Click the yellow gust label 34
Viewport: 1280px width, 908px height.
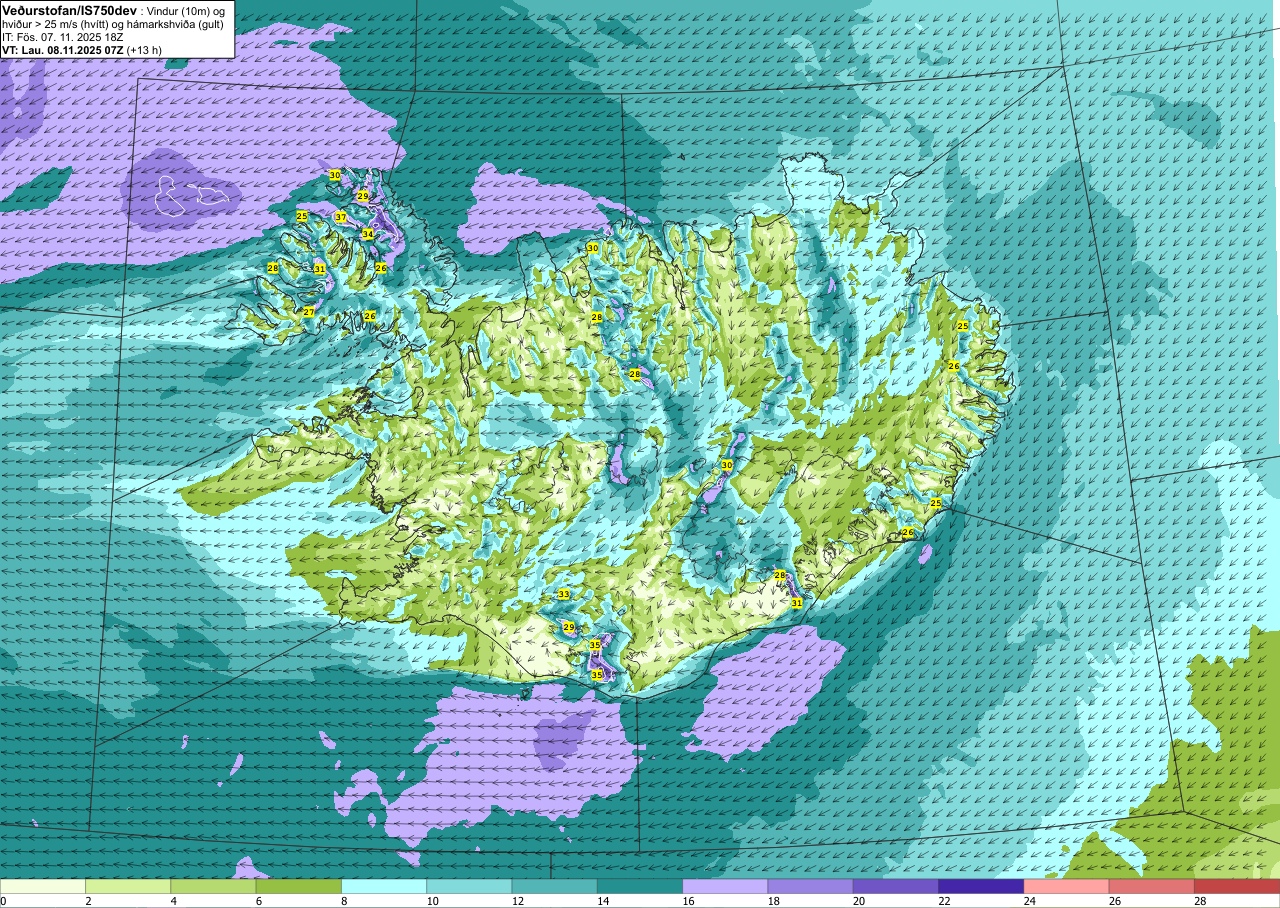click(368, 234)
